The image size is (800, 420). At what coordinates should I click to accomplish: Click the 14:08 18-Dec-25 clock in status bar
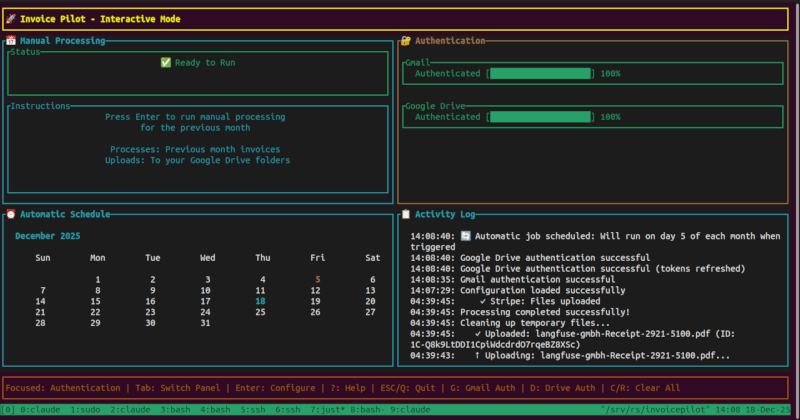pos(753,409)
